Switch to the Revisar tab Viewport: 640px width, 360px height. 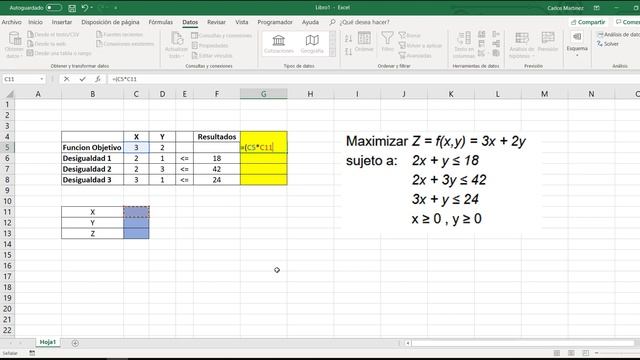[216, 22]
